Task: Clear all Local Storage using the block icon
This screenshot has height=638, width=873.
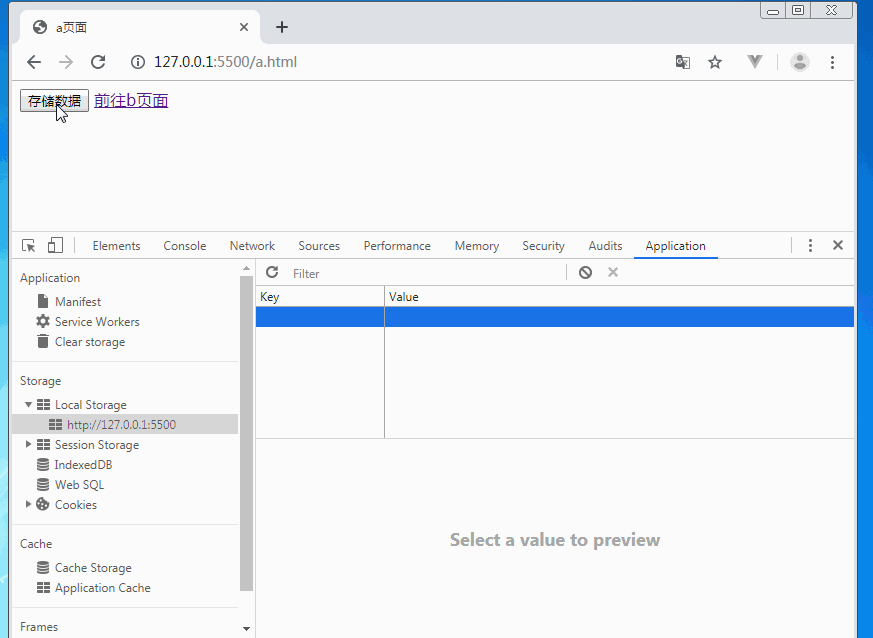Action: click(x=585, y=272)
